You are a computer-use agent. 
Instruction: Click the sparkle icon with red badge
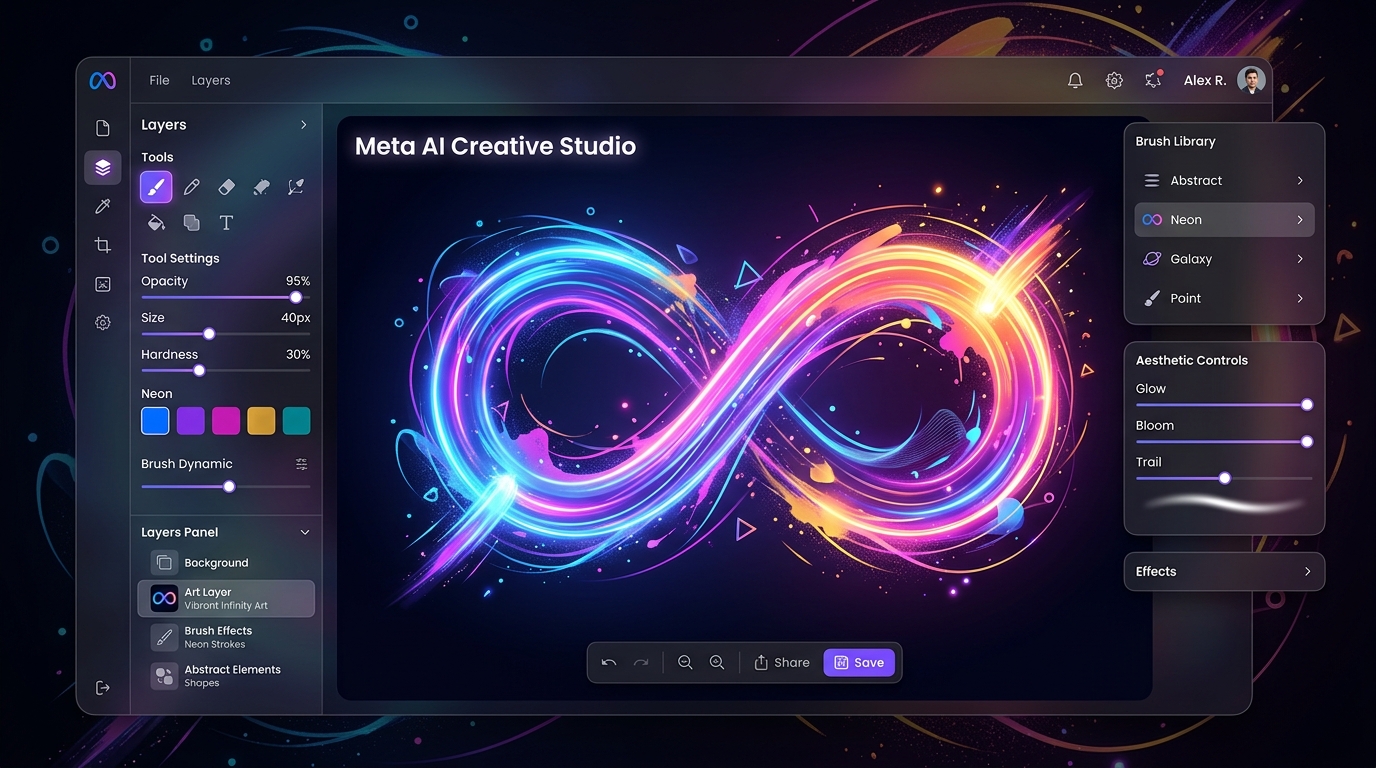point(1153,80)
